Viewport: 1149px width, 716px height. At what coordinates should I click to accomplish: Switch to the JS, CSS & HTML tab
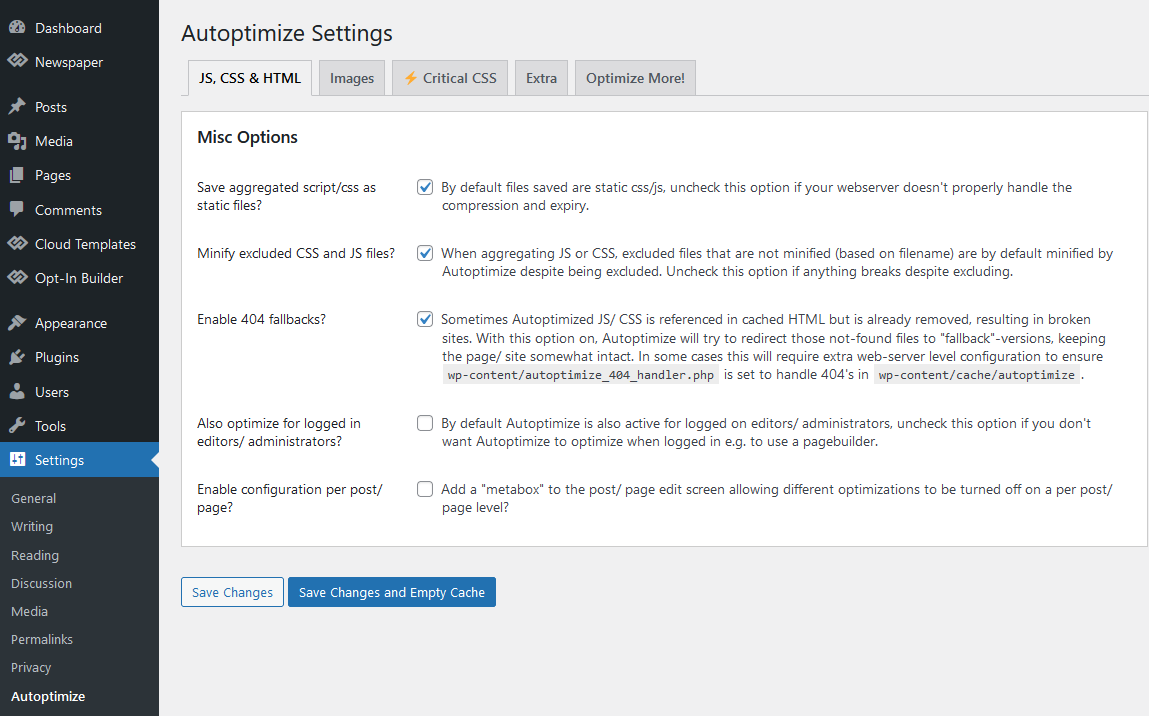pos(250,78)
